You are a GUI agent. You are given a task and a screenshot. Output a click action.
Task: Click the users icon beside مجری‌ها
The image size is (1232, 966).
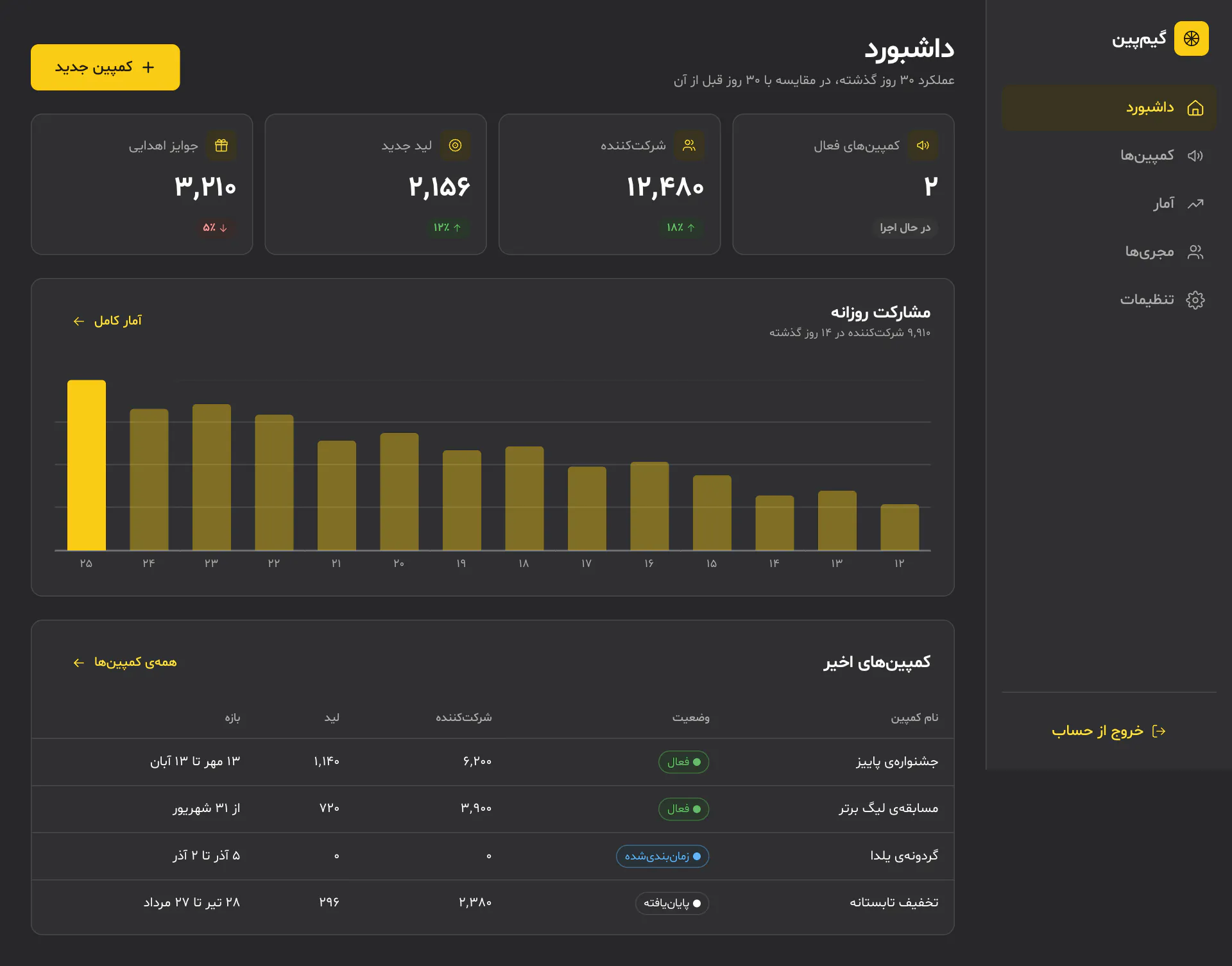1195,252
